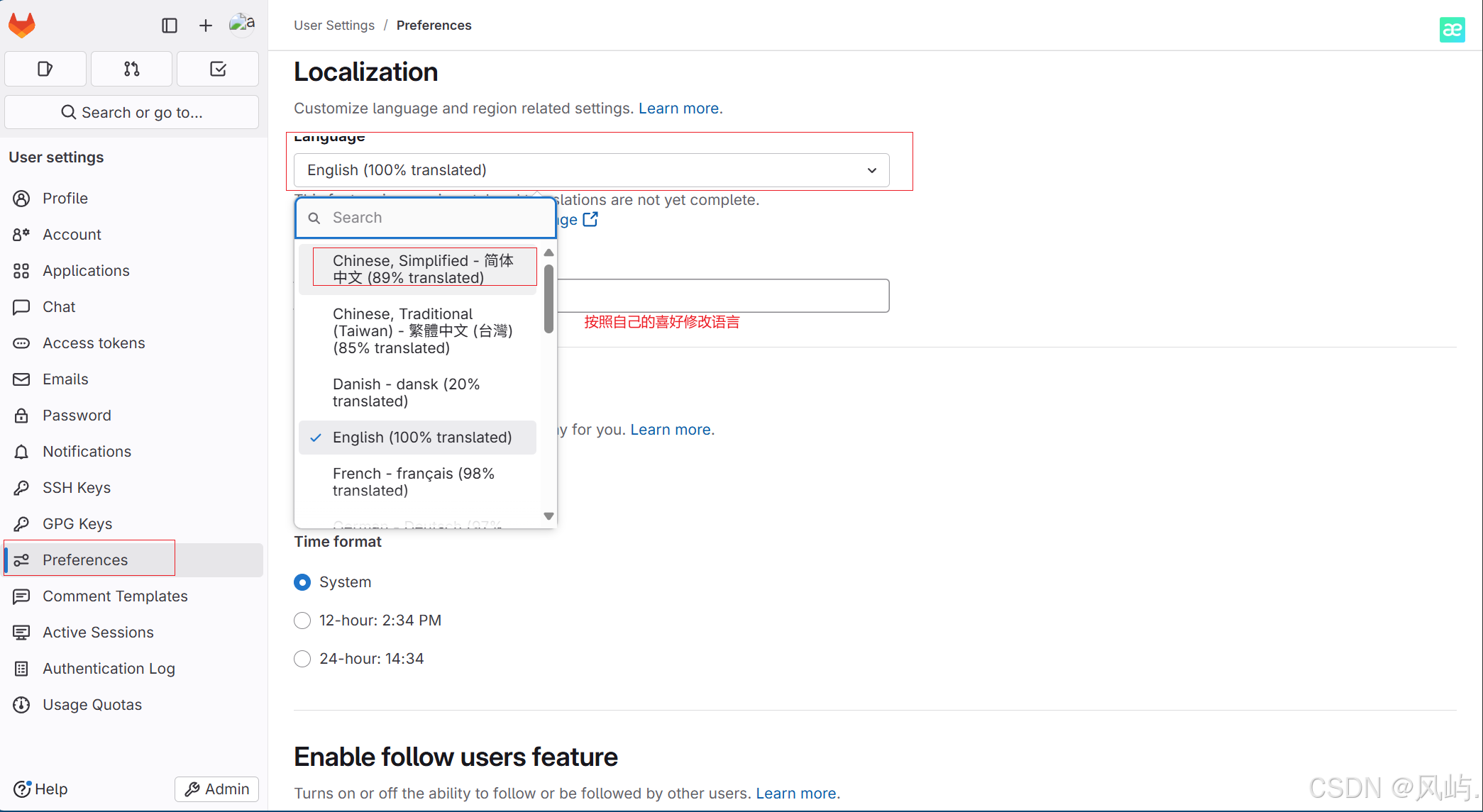The height and width of the screenshot is (812, 1483).
Task: Open the To-Do list icon button
Action: 218,69
